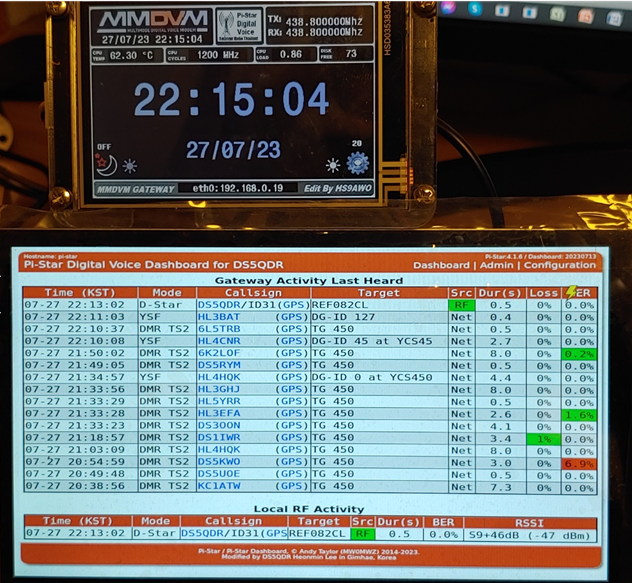Click the 'Dur(s)' header in Gateway table
Screen dimensions: 632x583
pyautogui.click(x=501, y=293)
